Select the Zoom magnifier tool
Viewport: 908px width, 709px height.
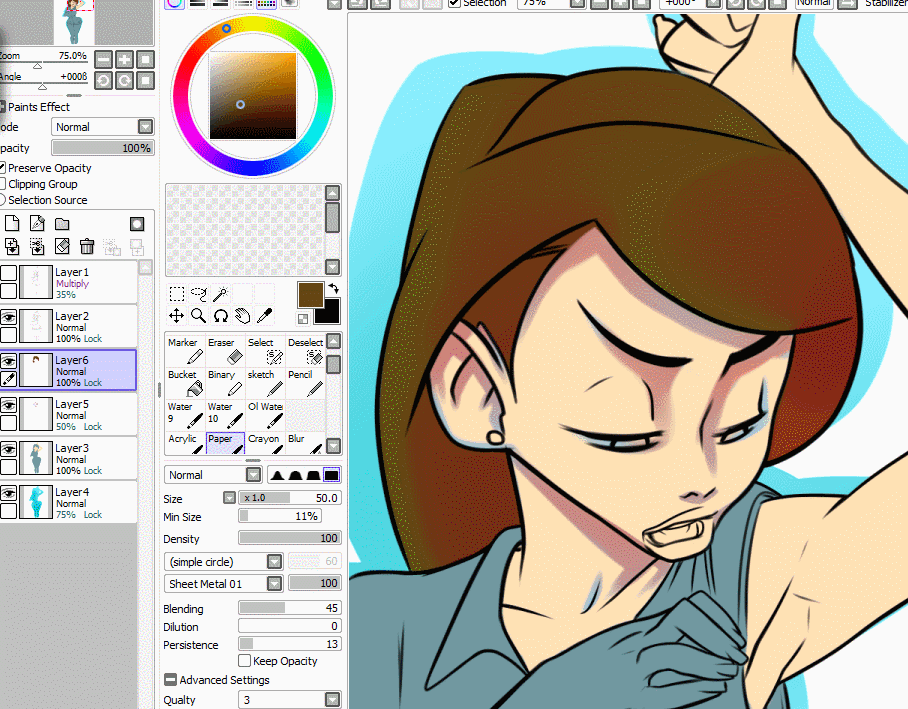click(199, 316)
